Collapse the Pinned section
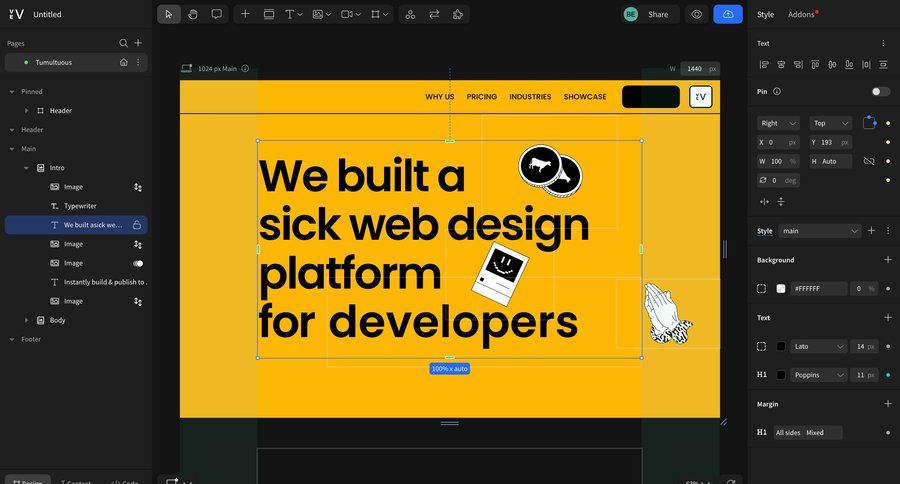This screenshot has height=484, width=900. pyautogui.click(x=12, y=92)
